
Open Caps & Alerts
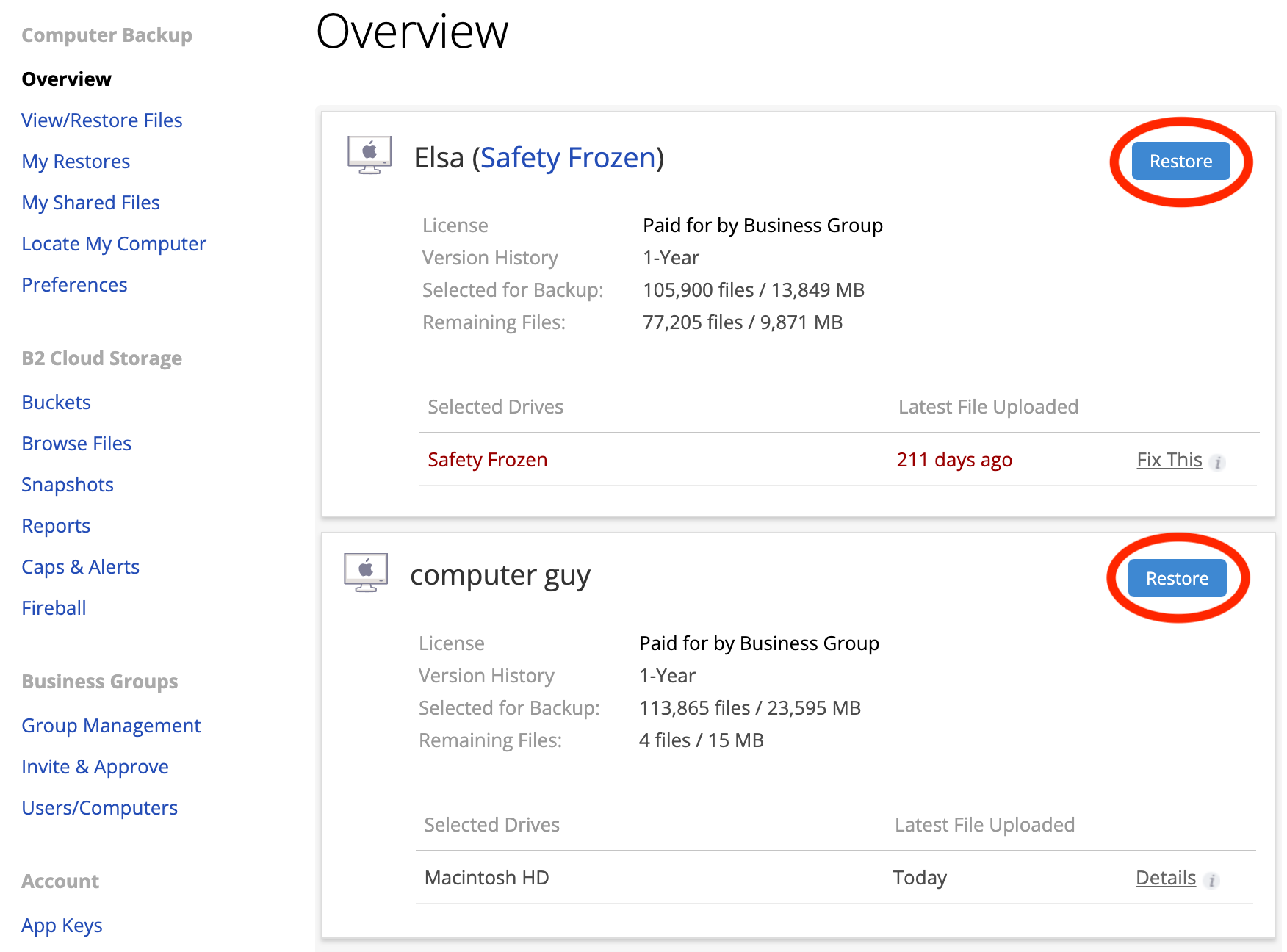point(80,567)
